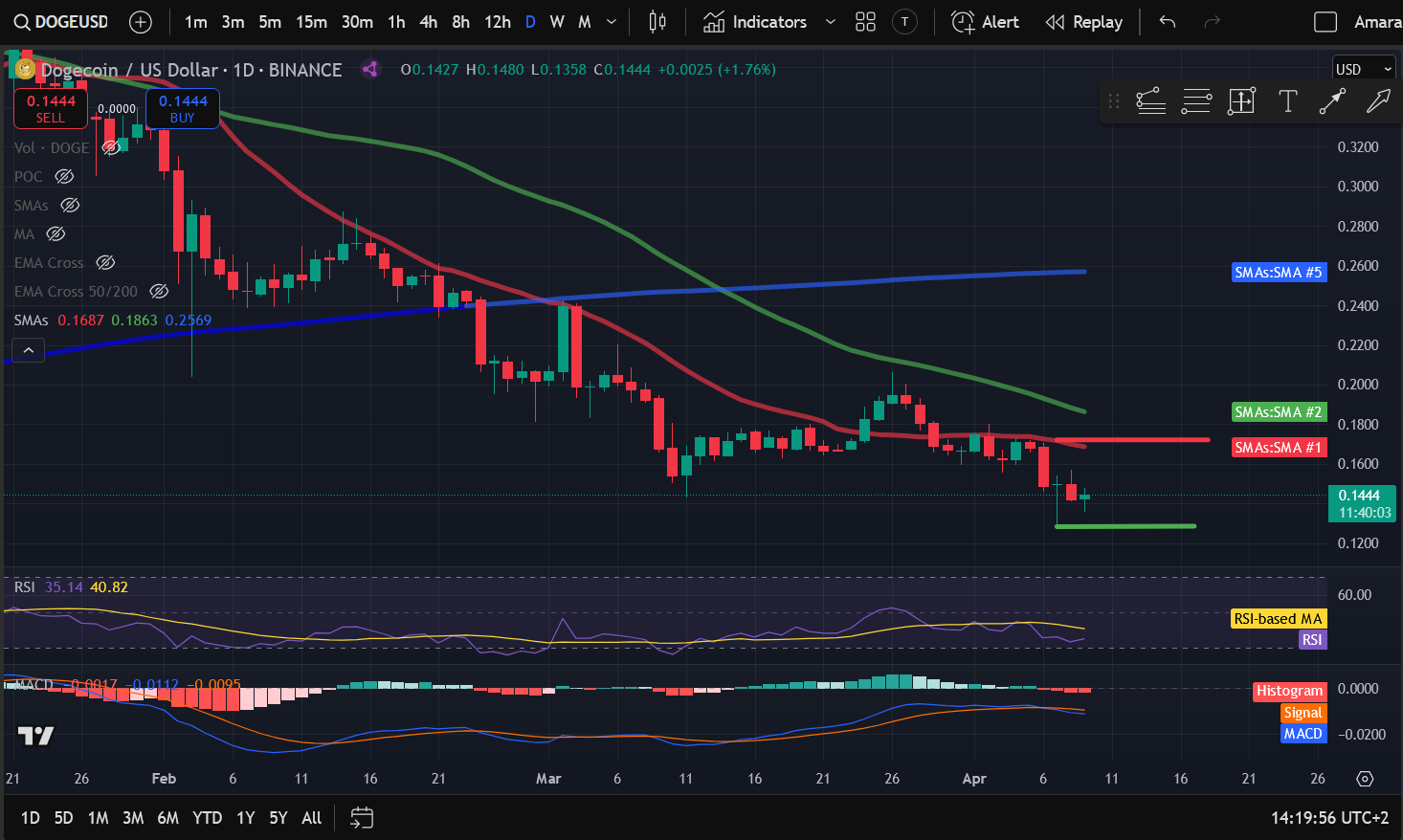Expand more timeframe intervals dropdown
Viewport: 1403px width, 840px height.
pos(612,22)
